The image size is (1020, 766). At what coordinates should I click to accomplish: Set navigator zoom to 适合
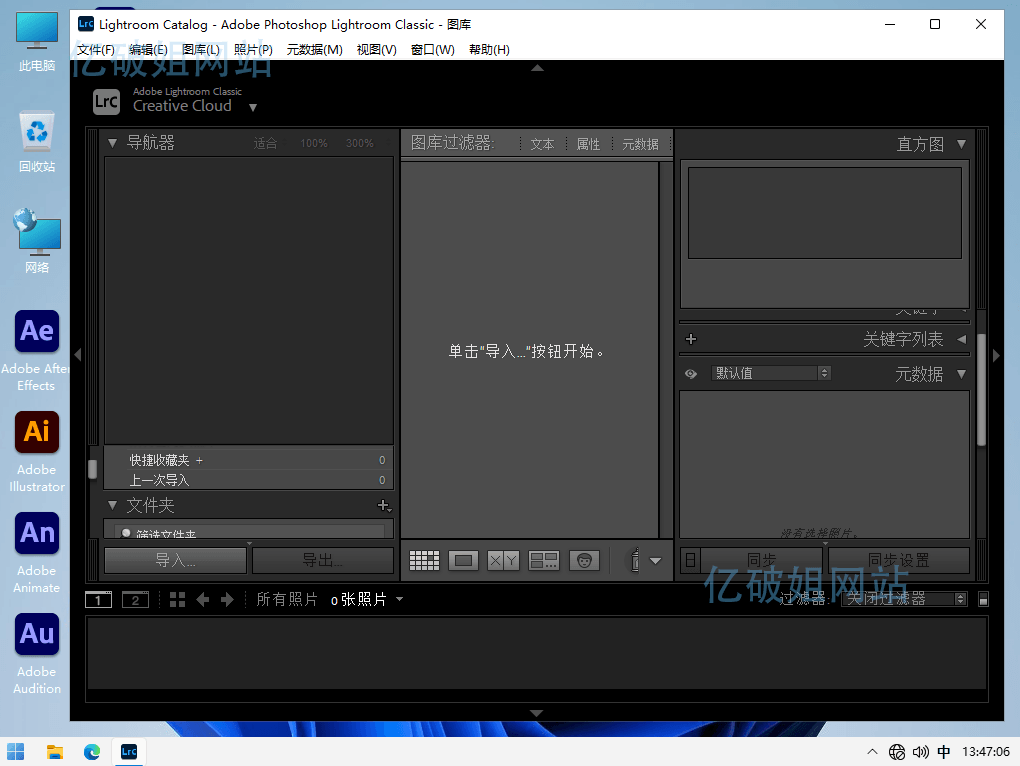(265, 143)
